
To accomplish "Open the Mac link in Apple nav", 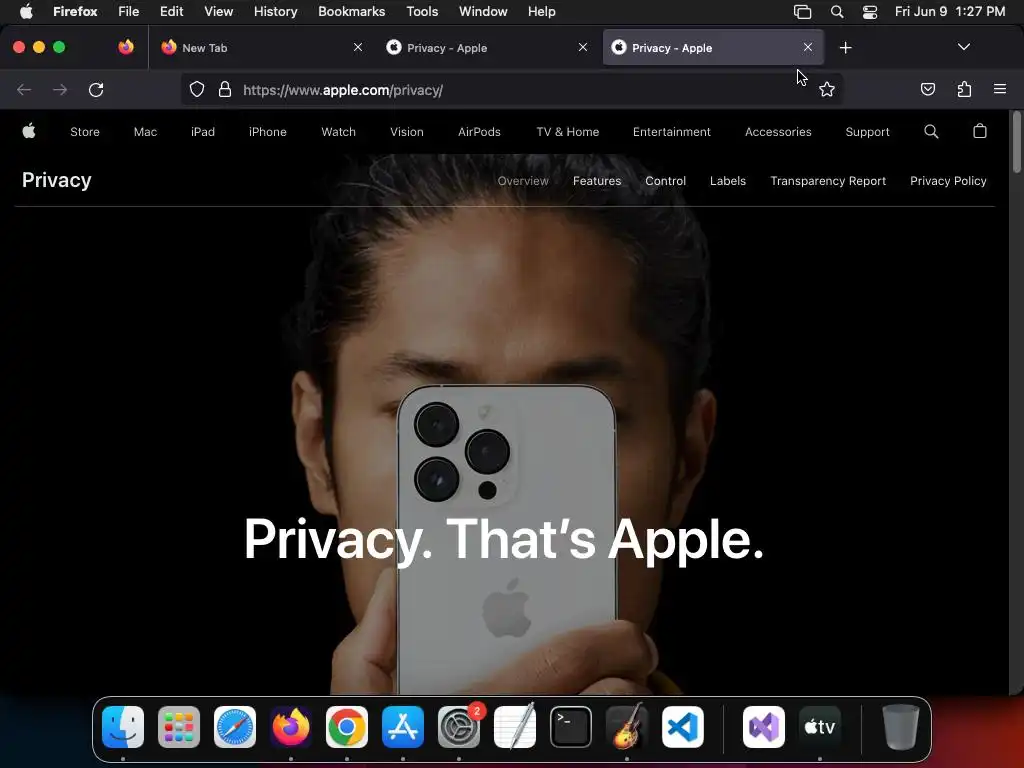I will (145, 132).
